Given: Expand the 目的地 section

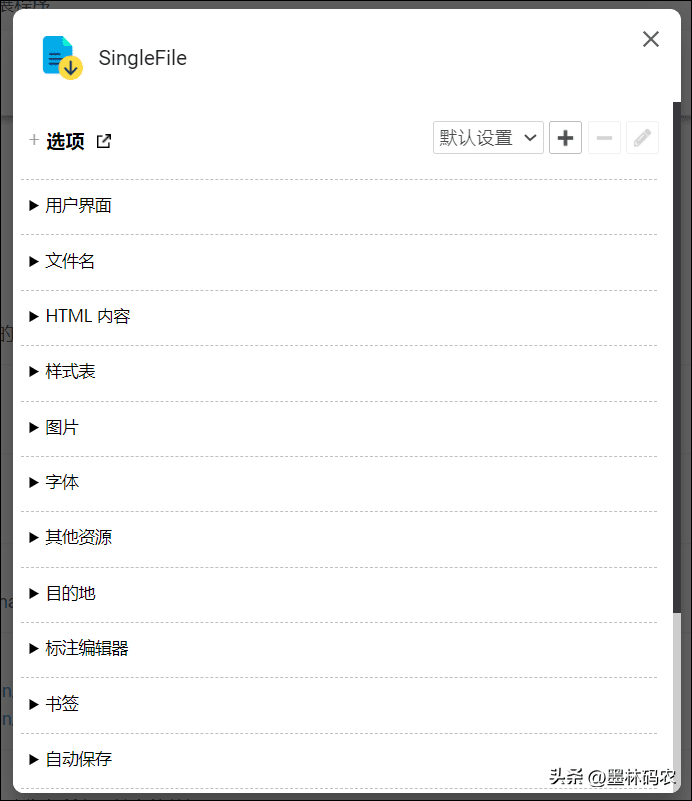Looking at the screenshot, I should [x=69, y=594].
